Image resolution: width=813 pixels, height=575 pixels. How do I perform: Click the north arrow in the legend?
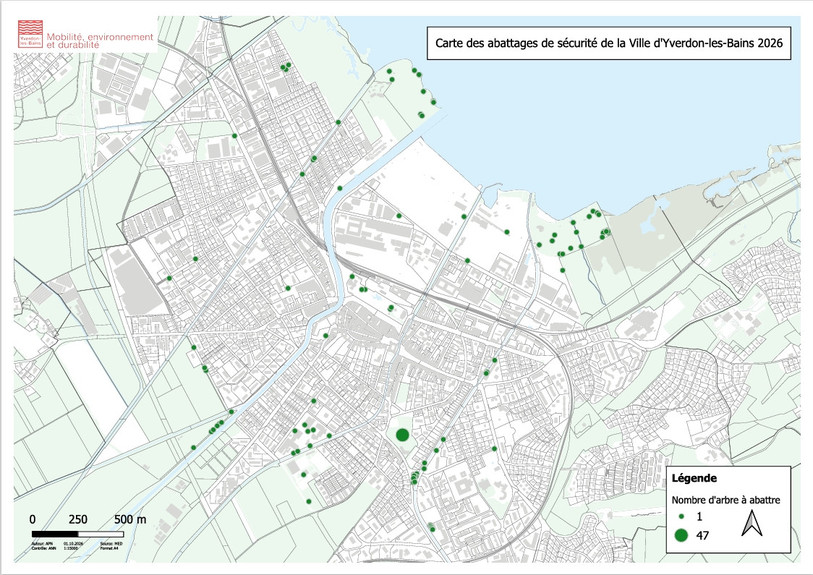click(751, 523)
